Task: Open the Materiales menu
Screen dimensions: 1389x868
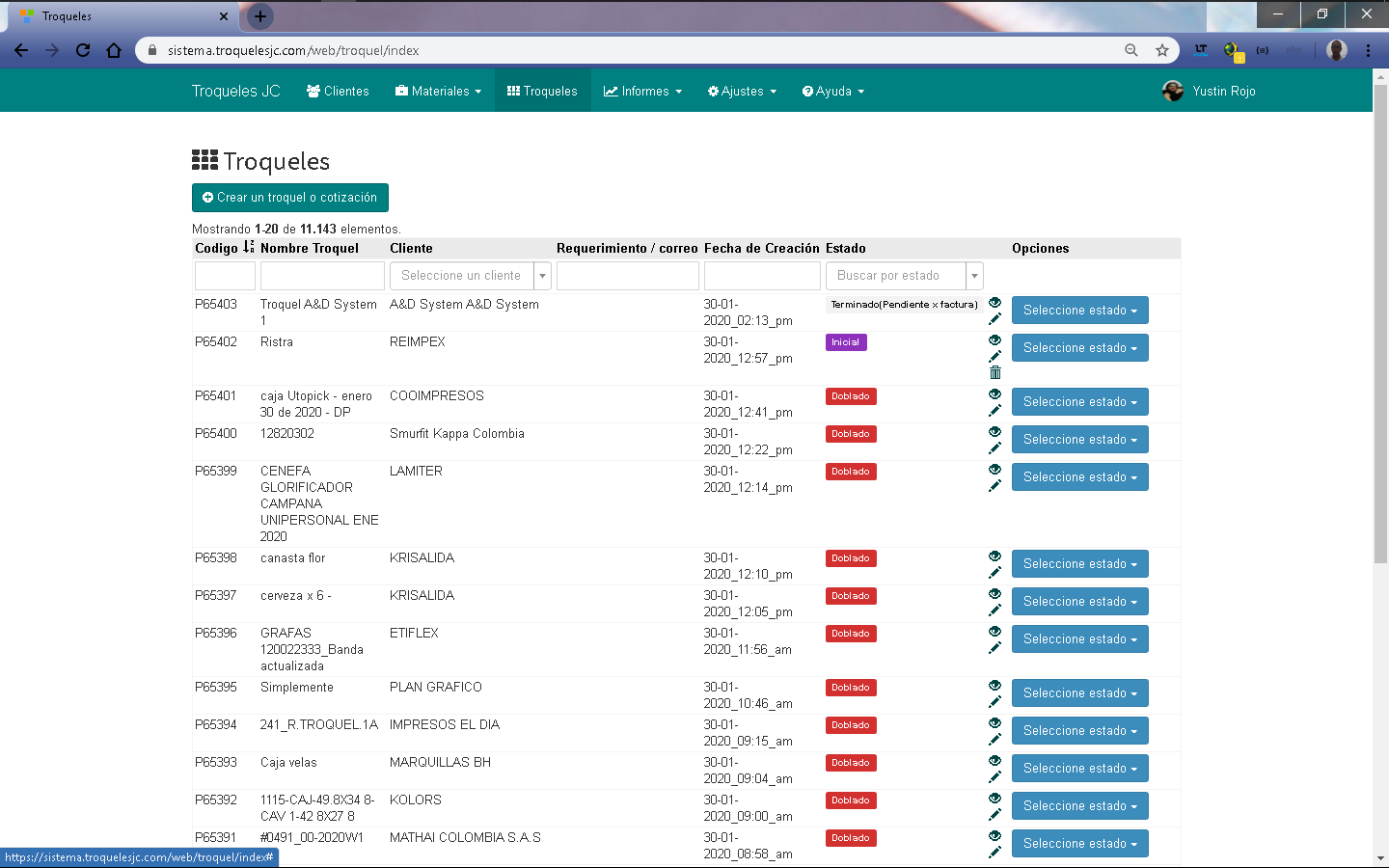Action: (438, 91)
